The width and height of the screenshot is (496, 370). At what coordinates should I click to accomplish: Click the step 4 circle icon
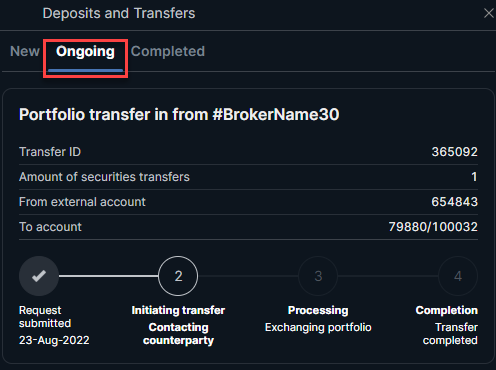pos(458,276)
